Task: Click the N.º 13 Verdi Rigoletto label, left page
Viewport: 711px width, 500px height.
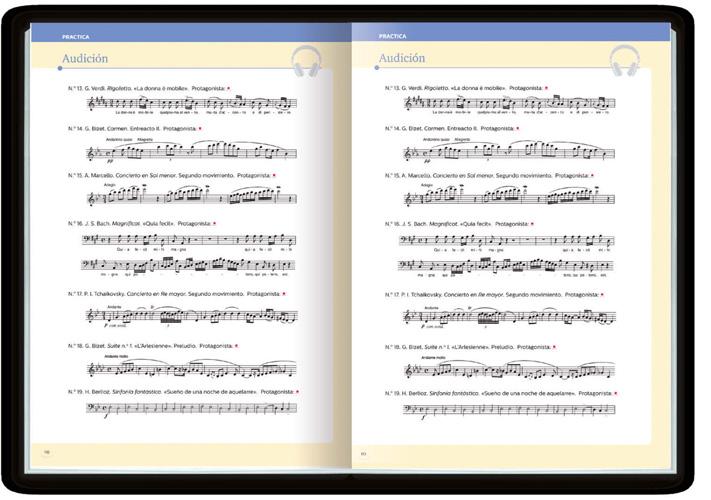Action: tap(149, 88)
